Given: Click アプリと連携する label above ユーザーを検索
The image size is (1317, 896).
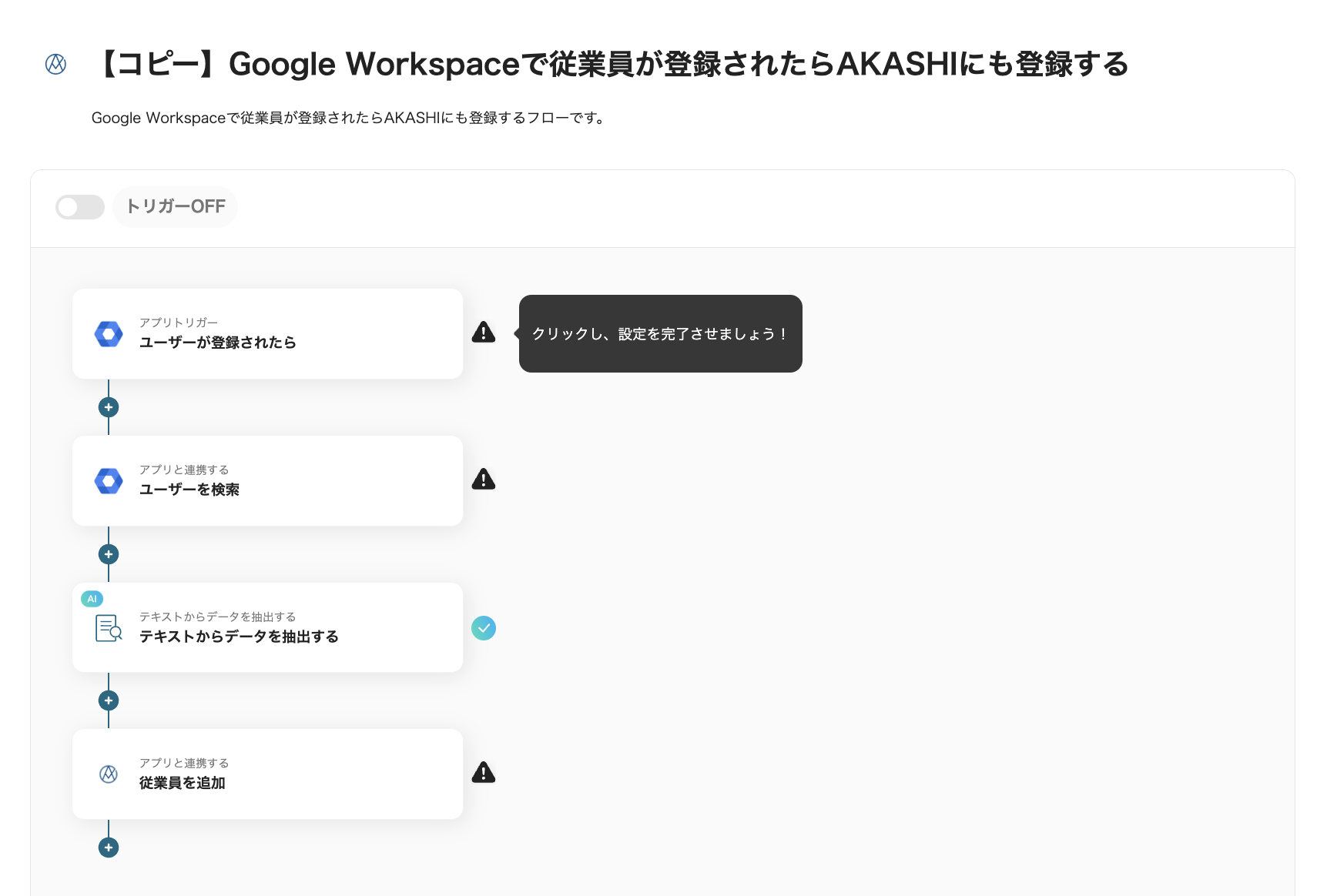Looking at the screenshot, I should 184,470.
